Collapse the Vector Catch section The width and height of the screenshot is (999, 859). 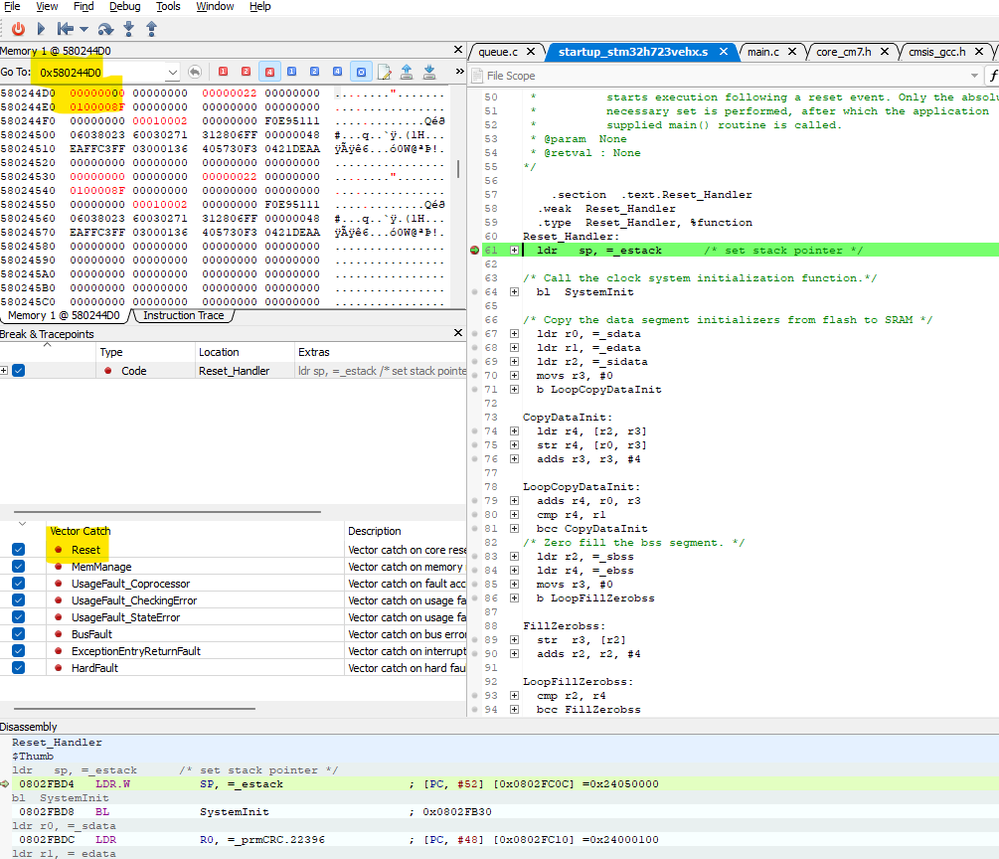[22, 524]
